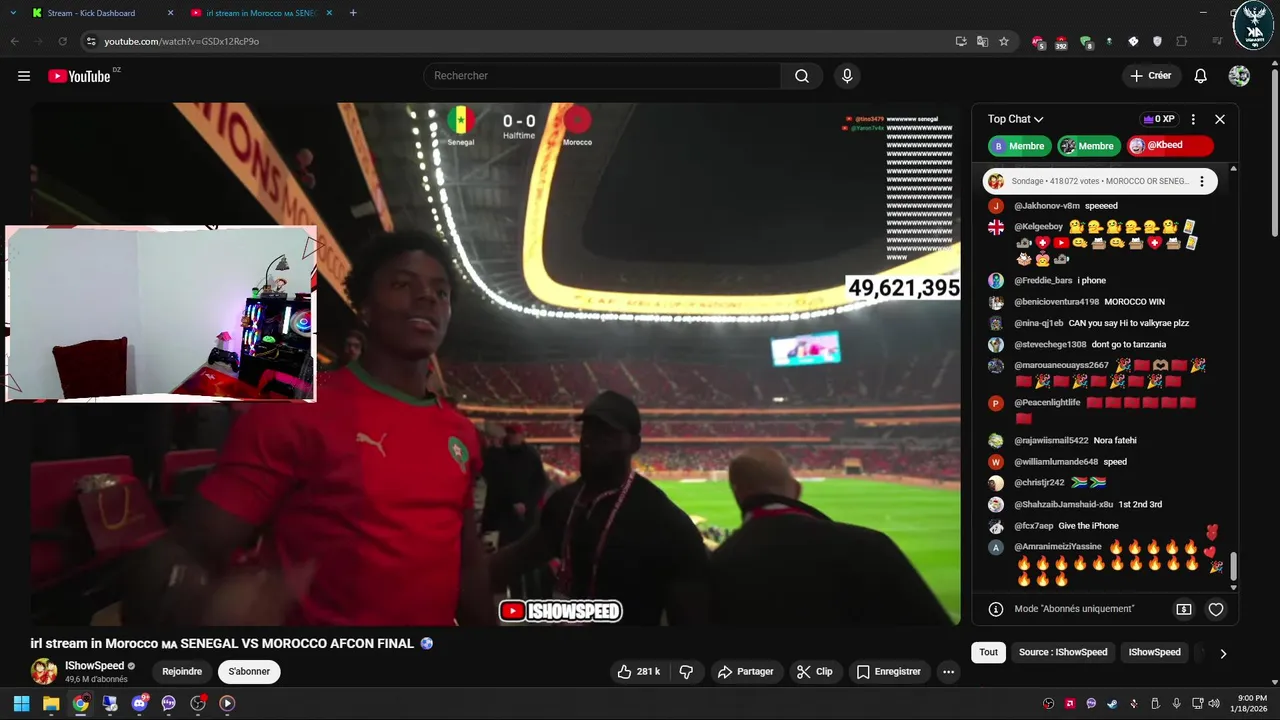Open live chat three-dot options menu
This screenshot has width=1280, height=720.
(1193, 119)
